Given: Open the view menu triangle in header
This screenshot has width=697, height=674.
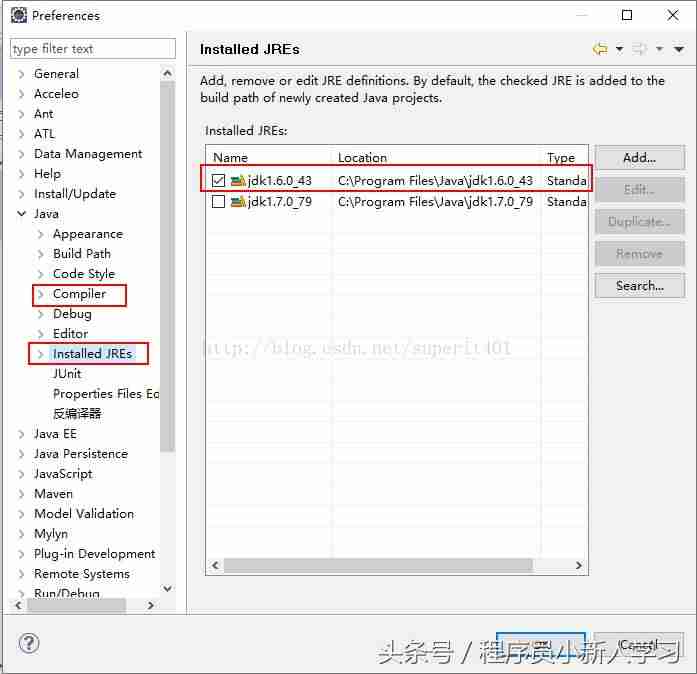Looking at the screenshot, I should pyautogui.click(x=679, y=49).
